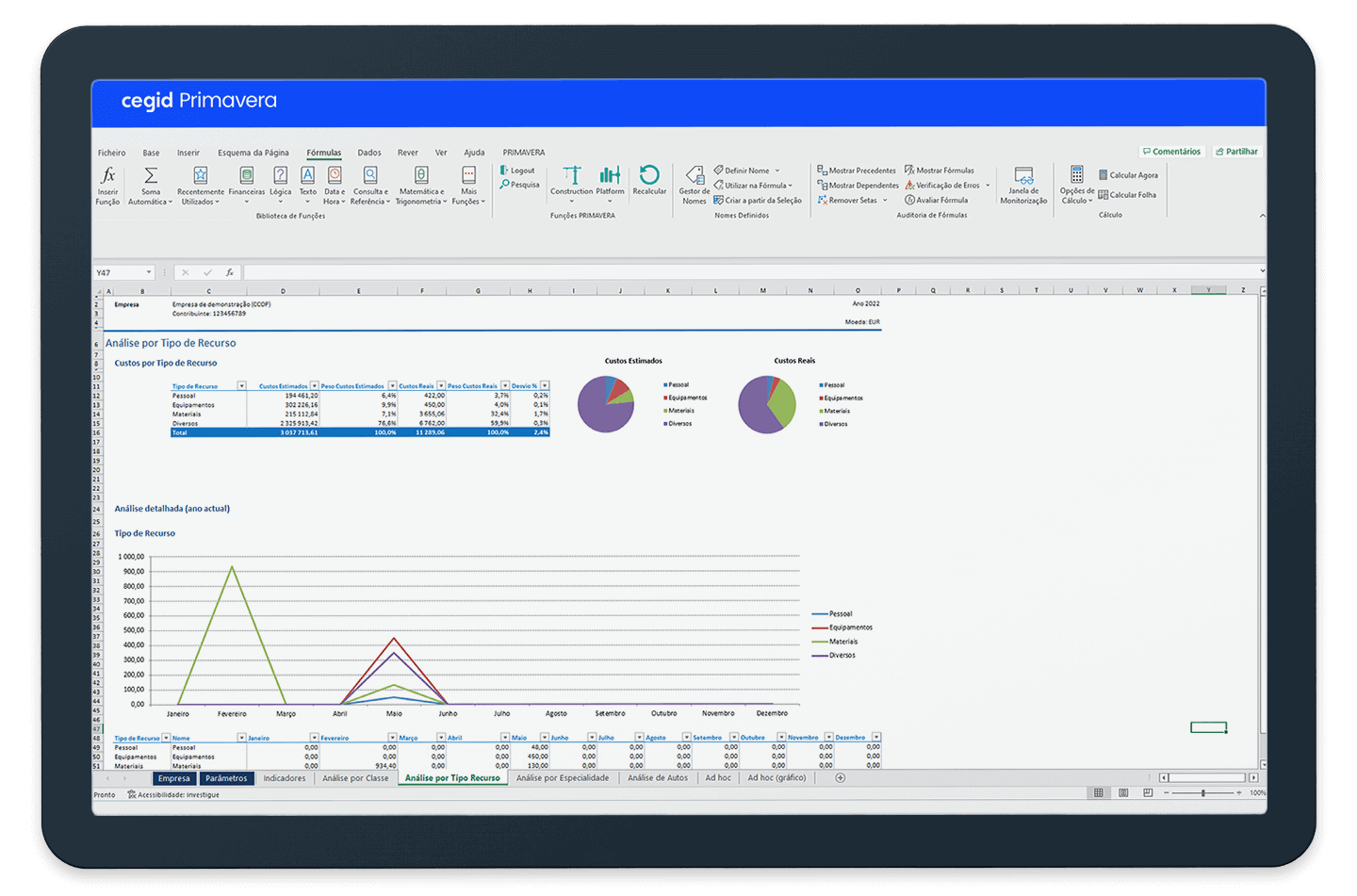1357x896 pixels.
Task: Expand Verificação de Erros dropdown arrow
Action: click(988, 186)
